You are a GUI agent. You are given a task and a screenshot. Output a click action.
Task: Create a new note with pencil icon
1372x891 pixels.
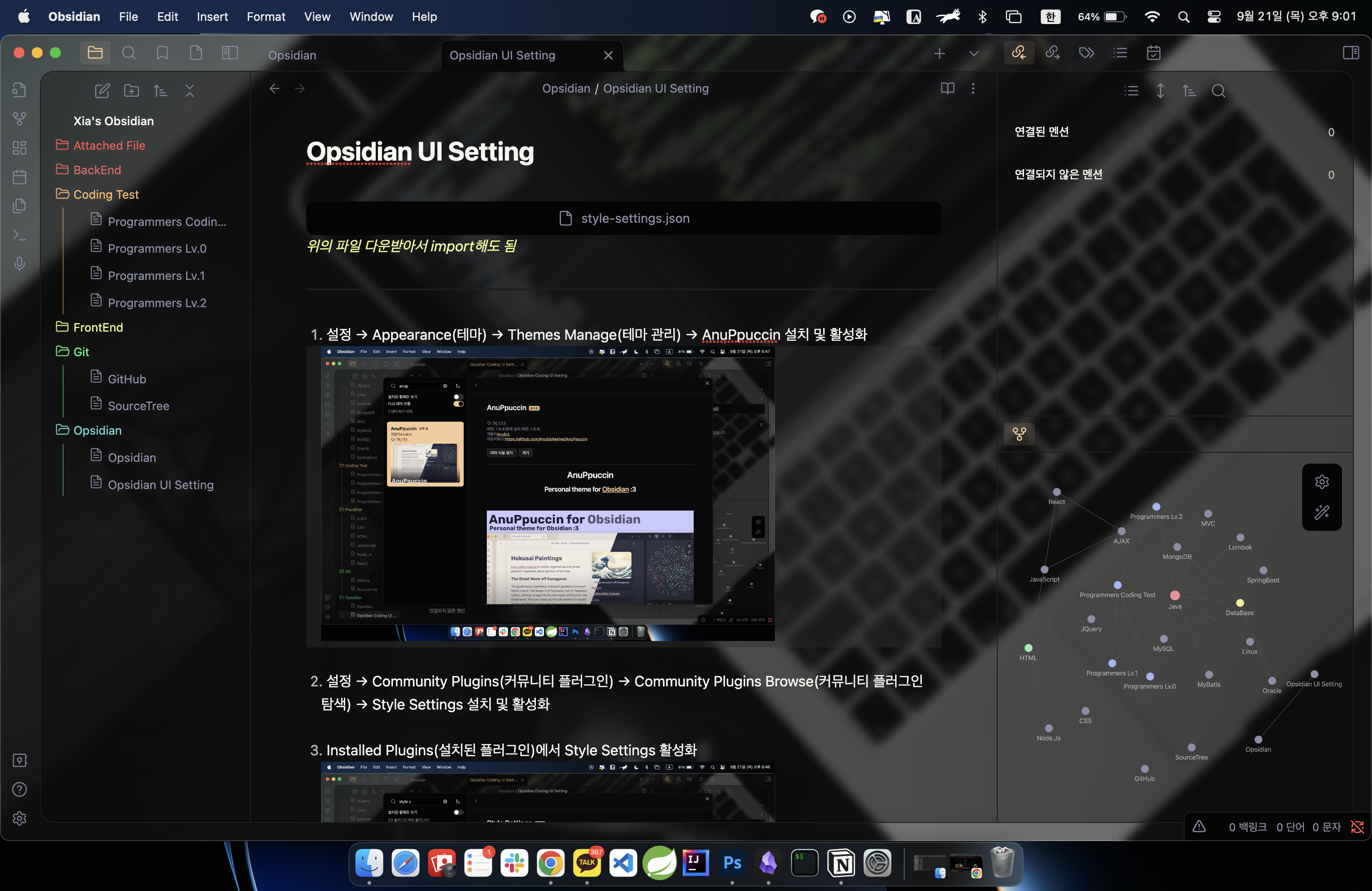[102, 90]
